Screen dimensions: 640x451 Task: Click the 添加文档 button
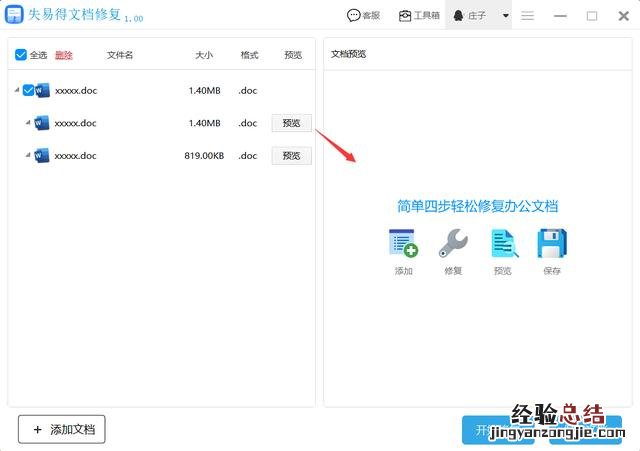point(62,429)
